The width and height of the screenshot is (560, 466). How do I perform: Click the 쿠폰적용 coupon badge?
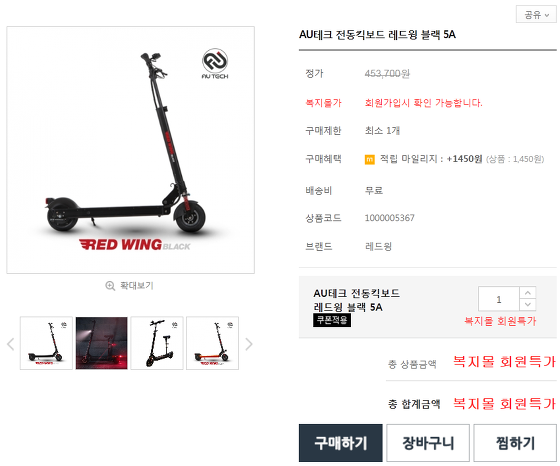point(332,320)
